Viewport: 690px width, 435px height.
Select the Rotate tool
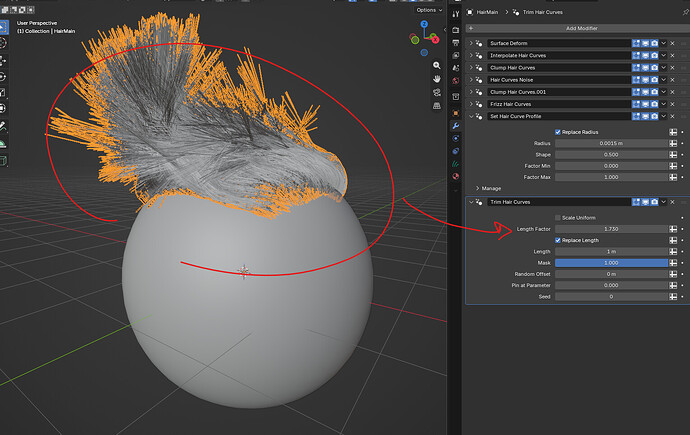pos(3,77)
